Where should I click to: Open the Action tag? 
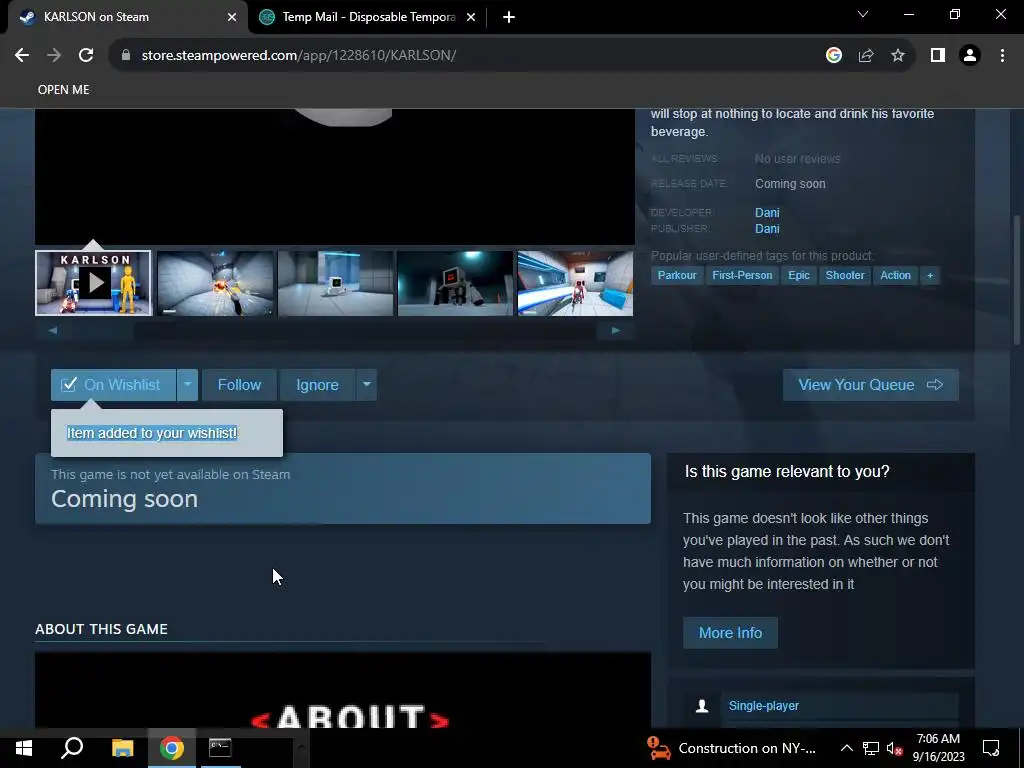[x=895, y=275]
